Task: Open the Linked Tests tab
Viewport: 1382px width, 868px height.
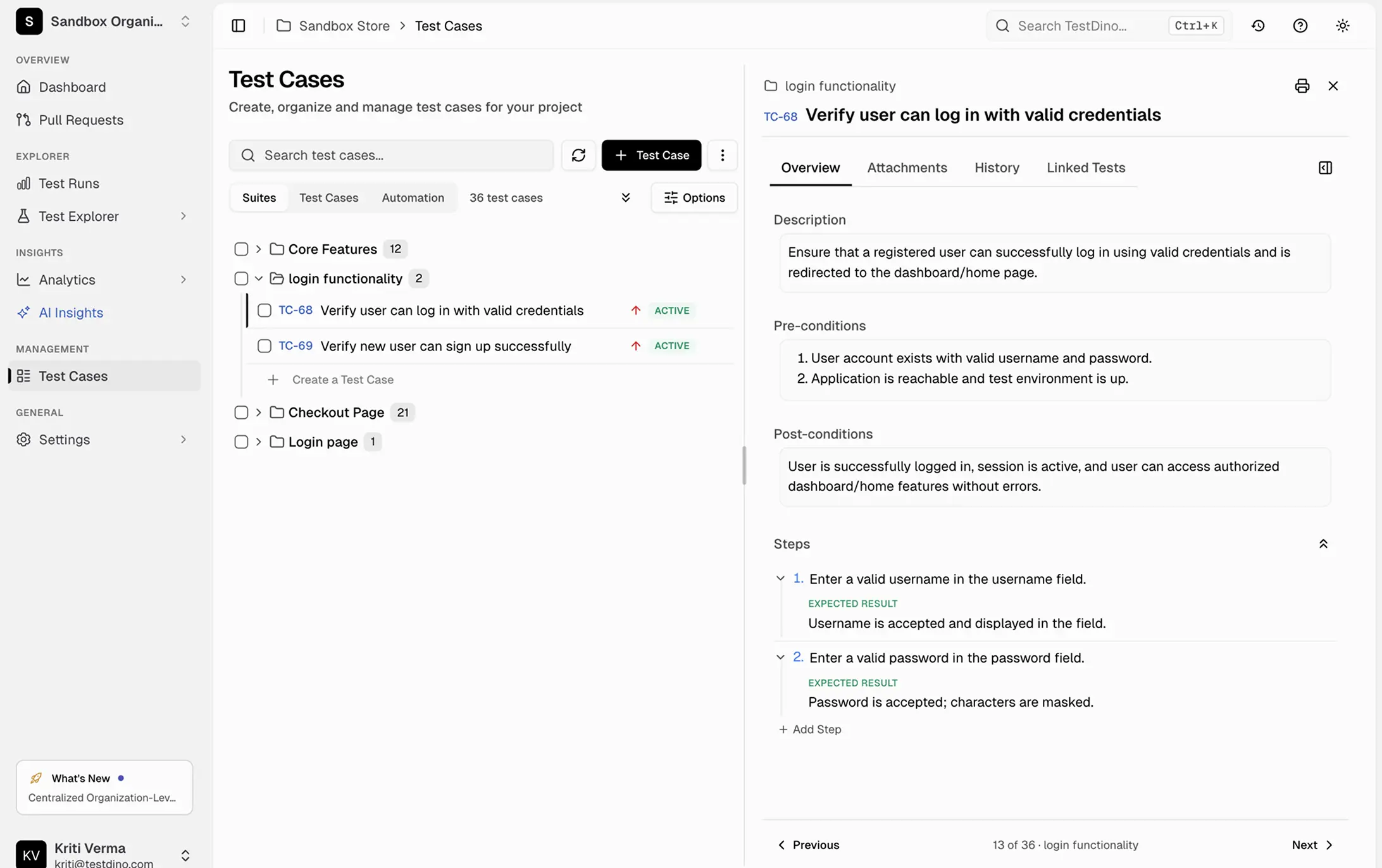Action: point(1085,168)
